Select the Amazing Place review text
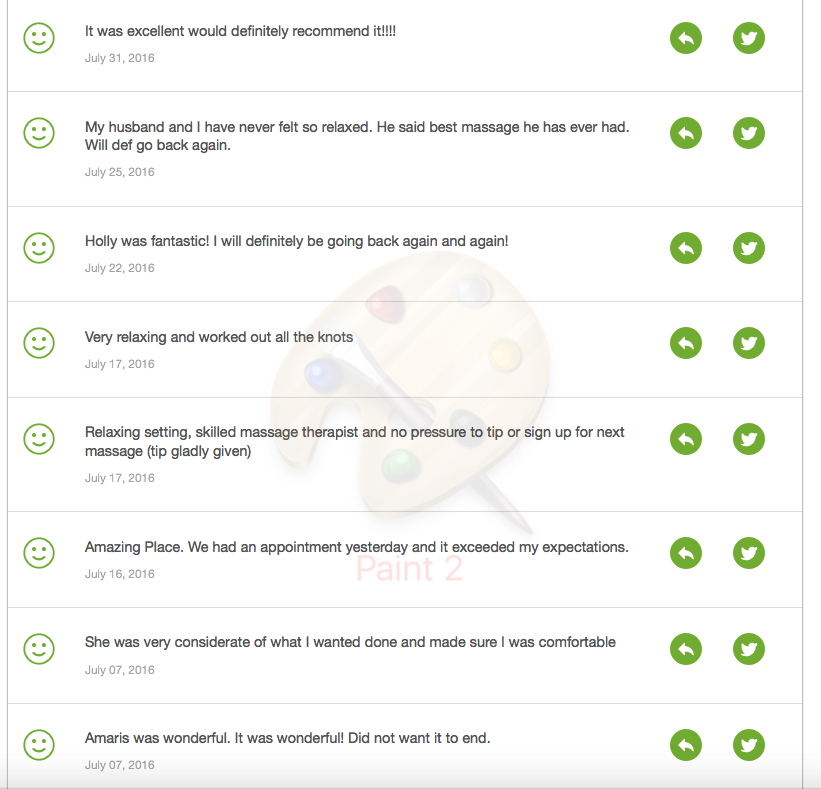 357,546
